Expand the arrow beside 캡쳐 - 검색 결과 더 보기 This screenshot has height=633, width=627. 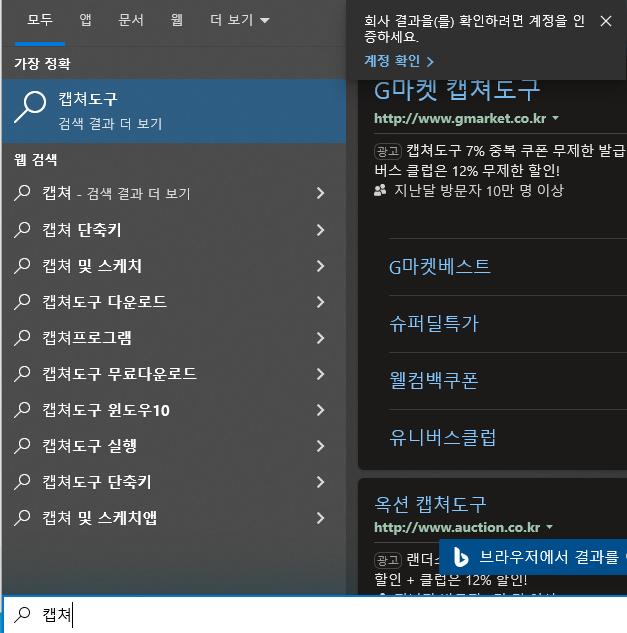click(321, 193)
